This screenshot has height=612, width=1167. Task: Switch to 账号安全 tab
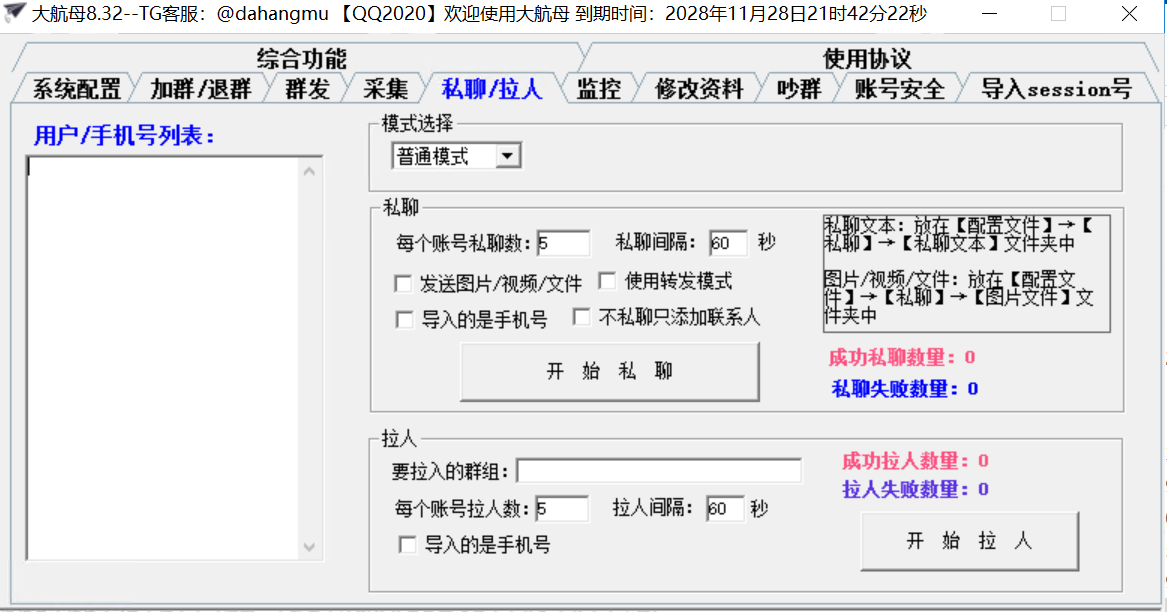pos(899,89)
